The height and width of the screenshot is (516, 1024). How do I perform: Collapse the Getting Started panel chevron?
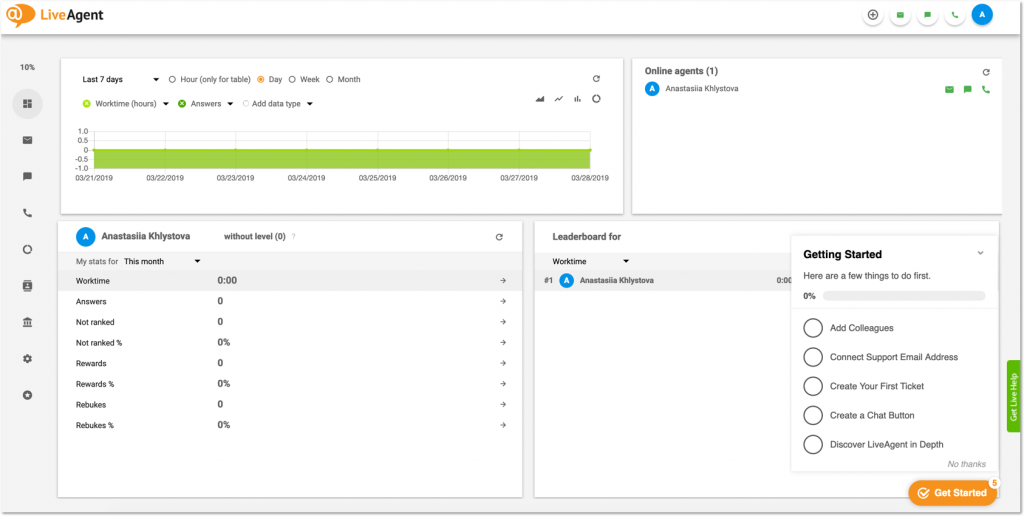pyautogui.click(x=980, y=253)
